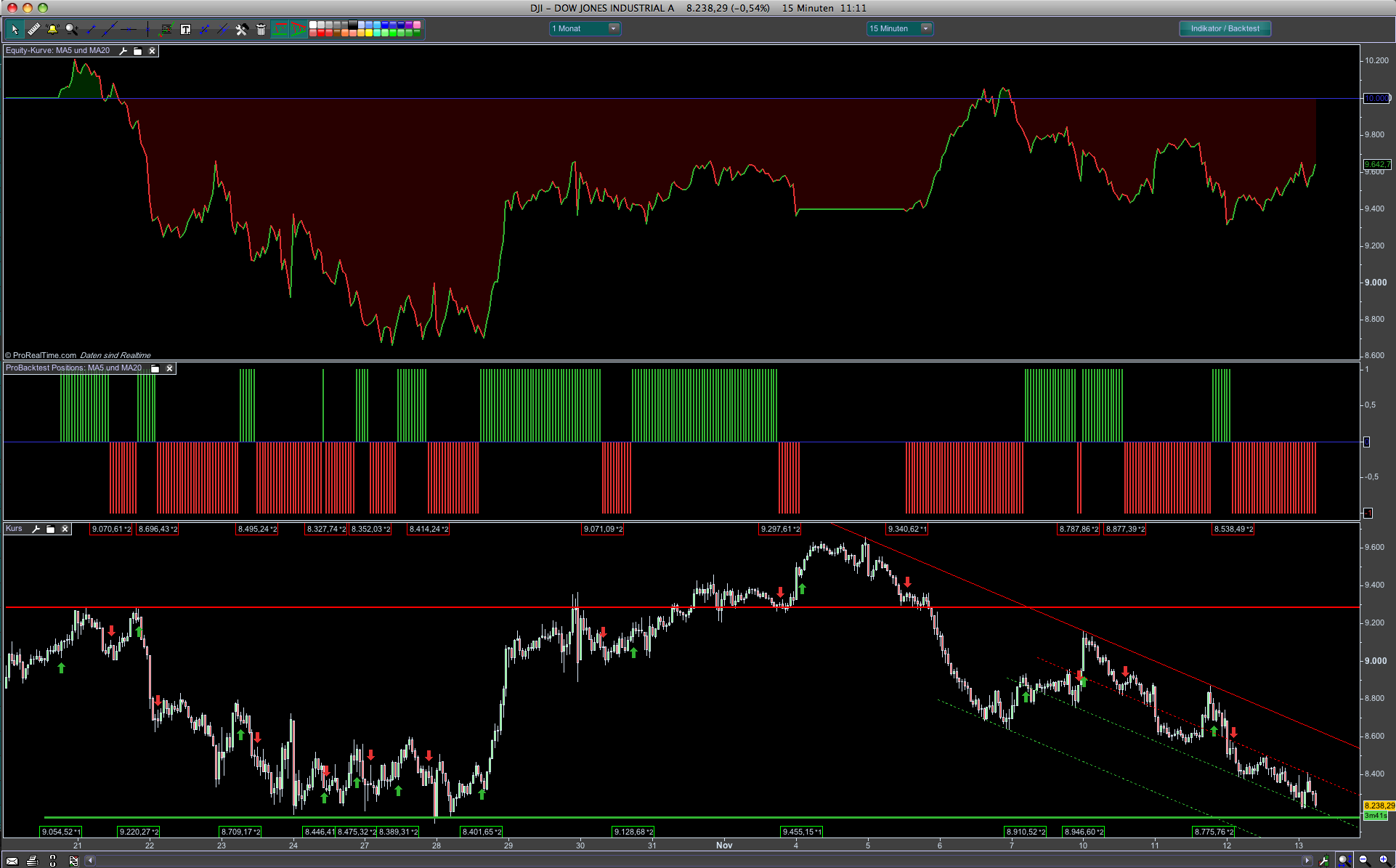Toggle the triangle trendline detection button
Viewport: 1396px width, 868px height.
pos(298,29)
